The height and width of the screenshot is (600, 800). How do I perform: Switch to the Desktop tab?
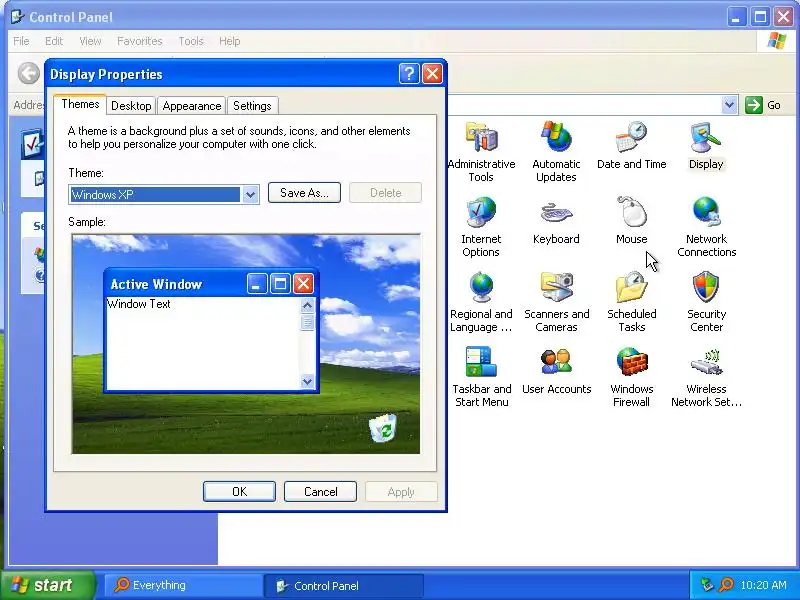(x=131, y=106)
